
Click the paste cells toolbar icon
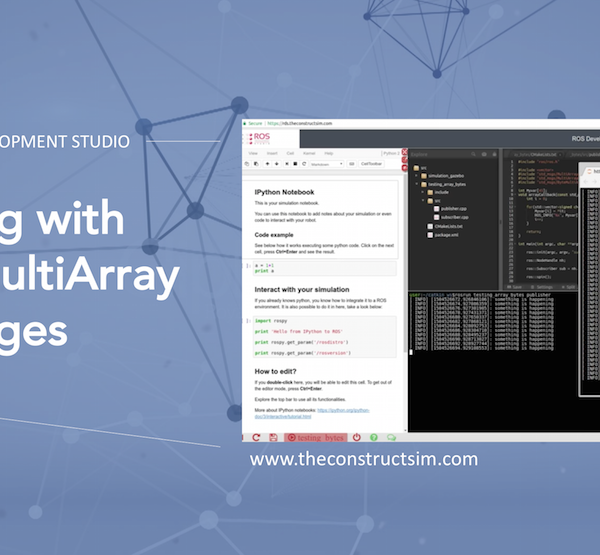pos(256,164)
